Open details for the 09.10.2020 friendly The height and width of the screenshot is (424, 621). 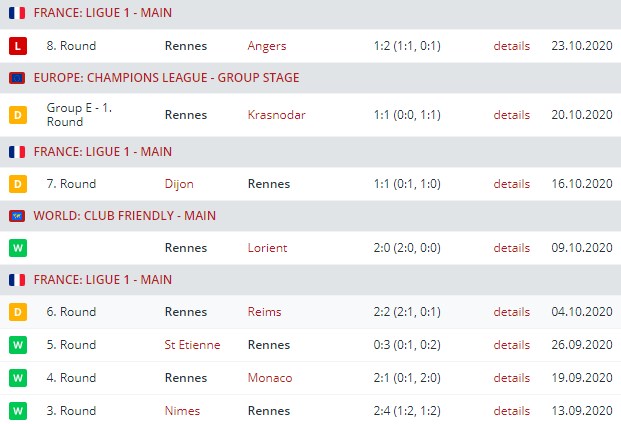click(511, 248)
